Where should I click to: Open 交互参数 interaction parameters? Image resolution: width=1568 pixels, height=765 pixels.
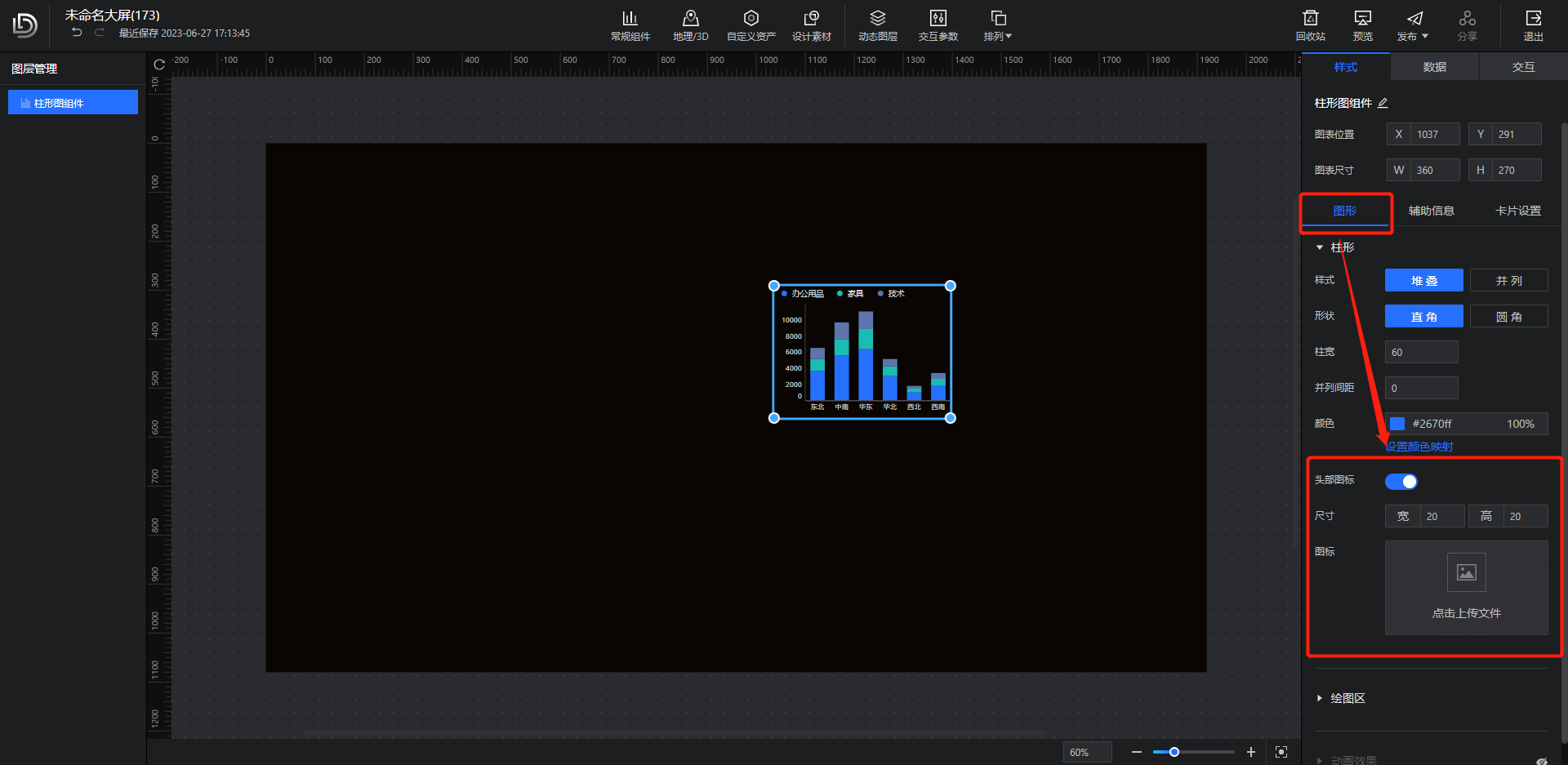[938, 25]
